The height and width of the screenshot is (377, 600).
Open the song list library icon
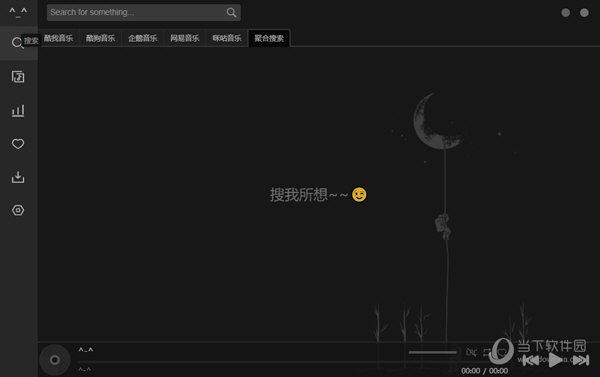[18, 77]
